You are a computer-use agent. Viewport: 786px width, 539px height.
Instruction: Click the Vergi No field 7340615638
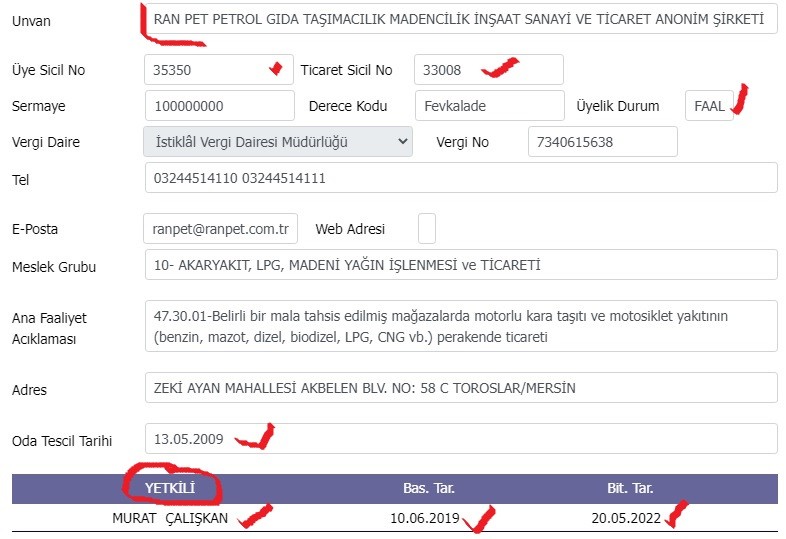click(x=603, y=142)
